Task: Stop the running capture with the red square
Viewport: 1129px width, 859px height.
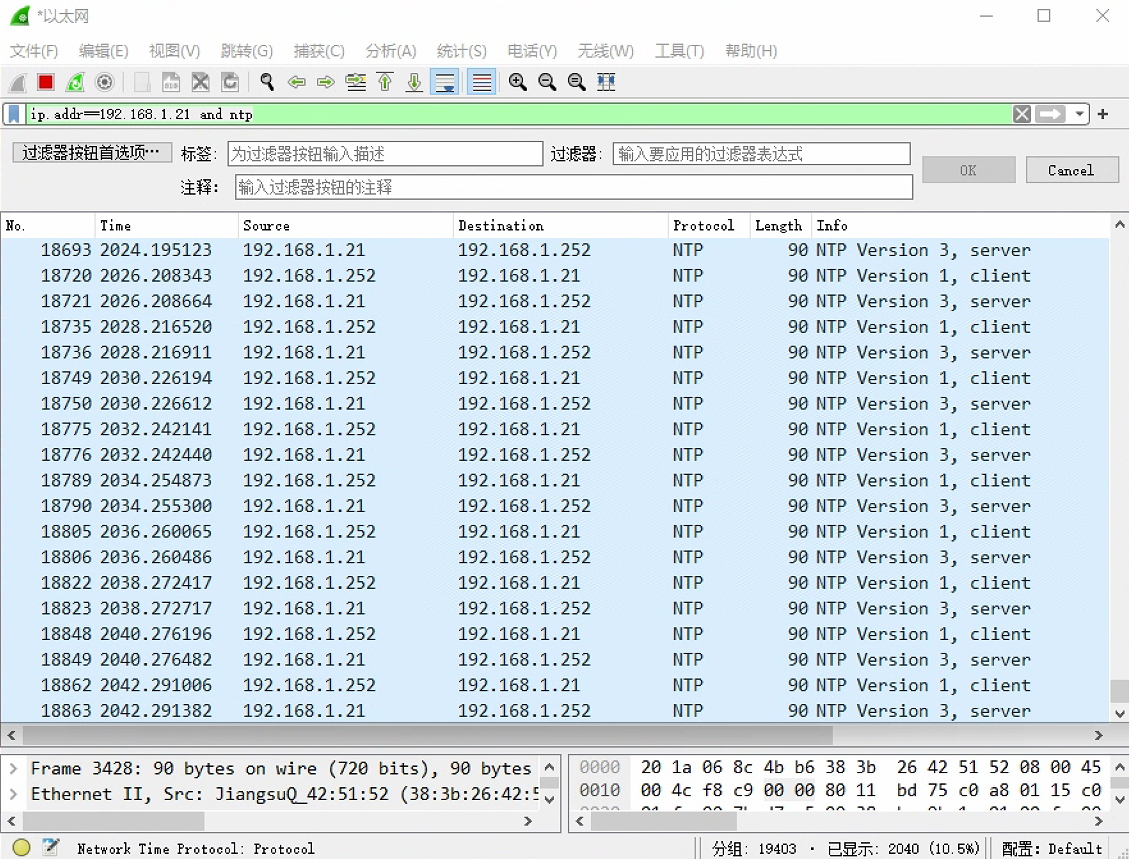Action: click(x=46, y=82)
